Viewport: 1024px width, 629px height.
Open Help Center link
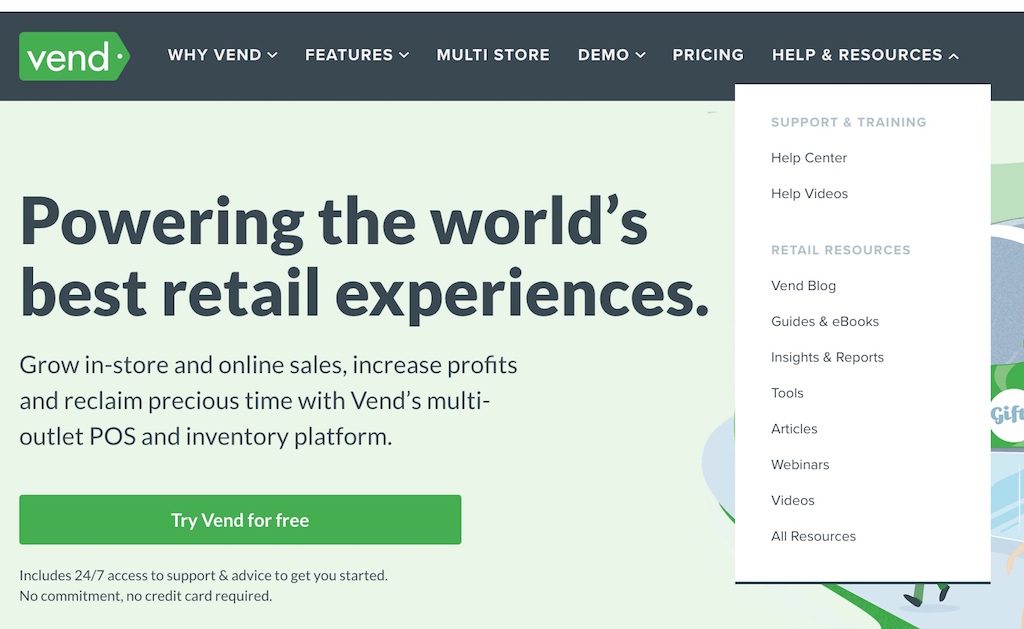coord(808,157)
